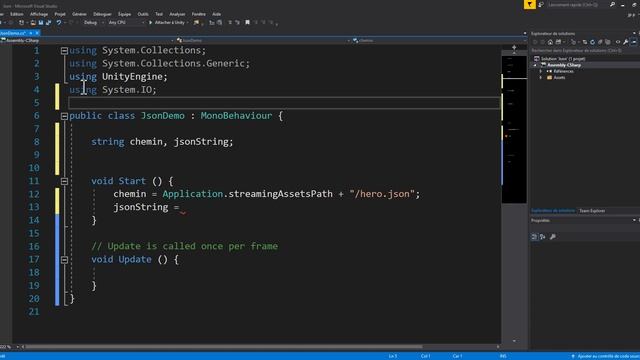
Task: Click the green Attach to Unity play icon
Action: [151, 22]
